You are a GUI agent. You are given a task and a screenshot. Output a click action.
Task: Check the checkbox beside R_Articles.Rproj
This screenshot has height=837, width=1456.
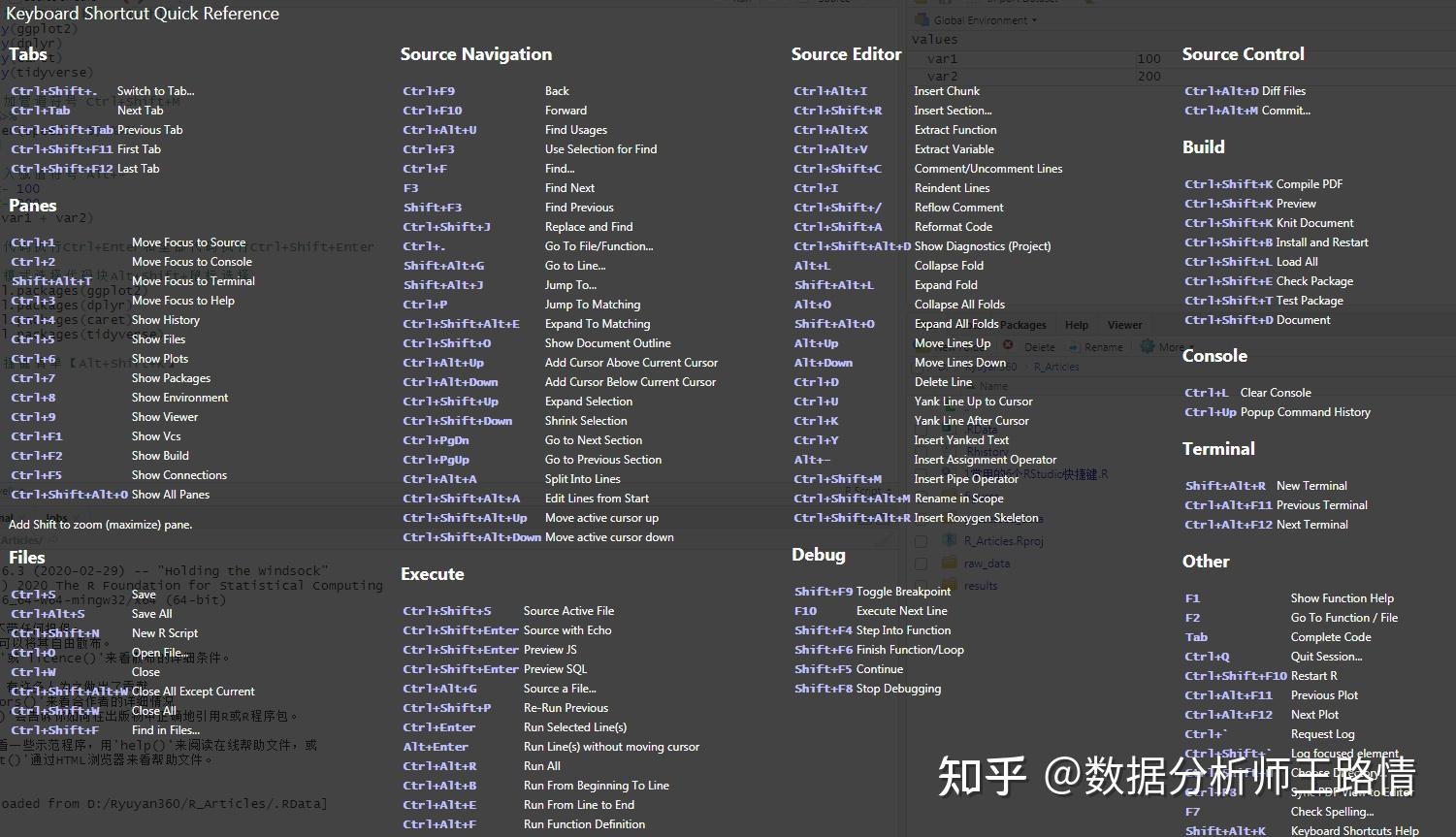coord(922,541)
